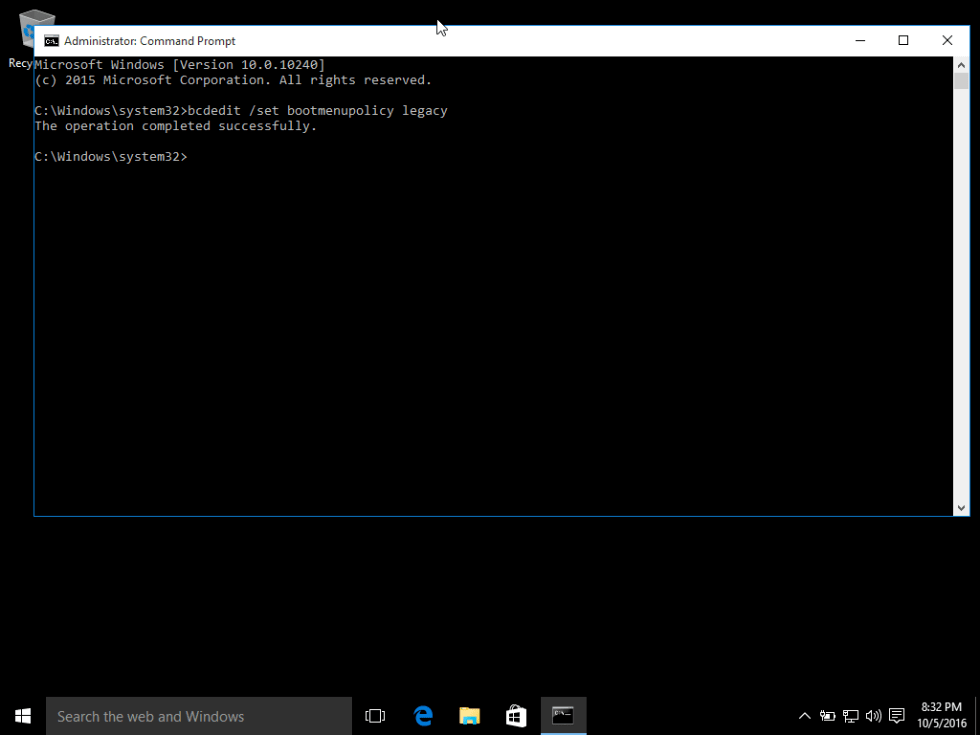
Task: Check the battery power tray icon
Action: (x=828, y=716)
